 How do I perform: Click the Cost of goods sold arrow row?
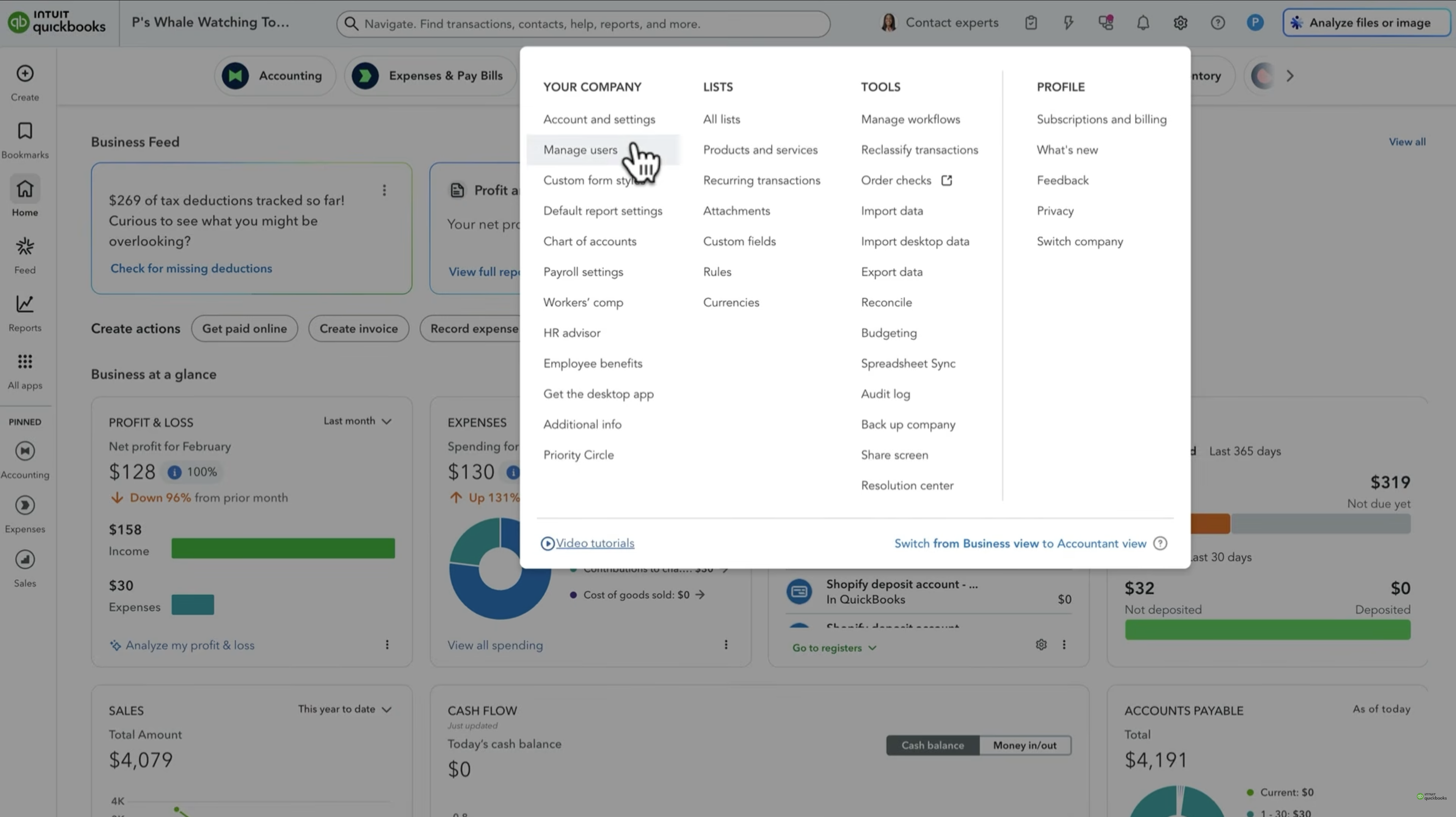coord(637,595)
